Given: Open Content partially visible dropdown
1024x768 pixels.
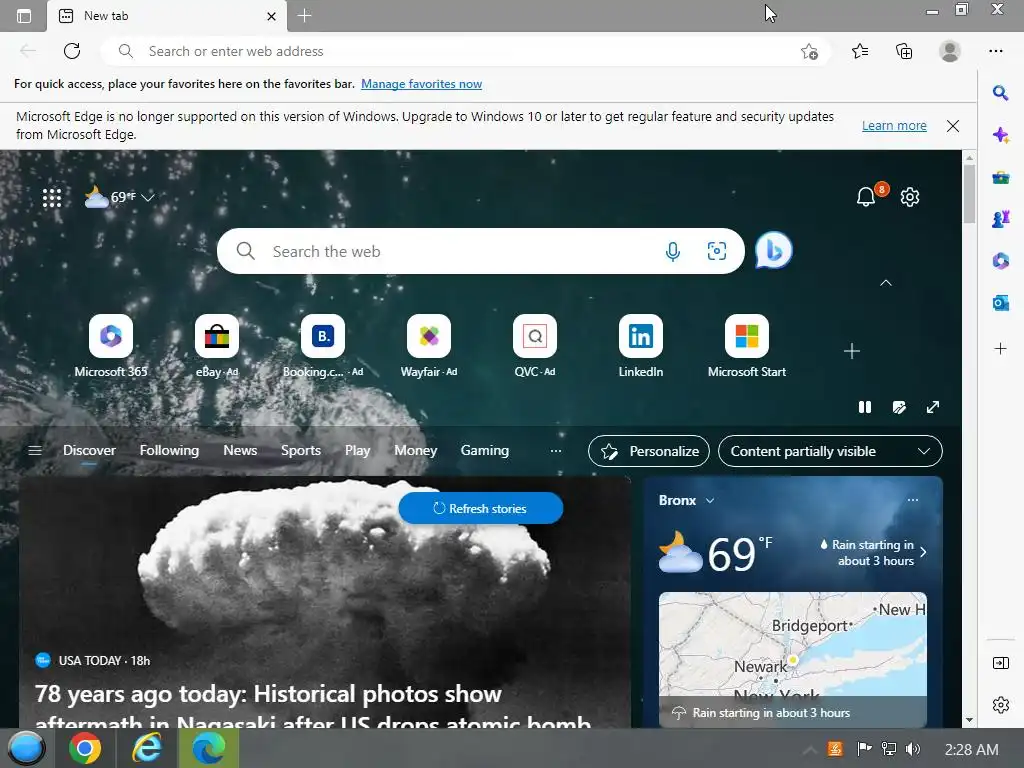Looking at the screenshot, I should [830, 451].
